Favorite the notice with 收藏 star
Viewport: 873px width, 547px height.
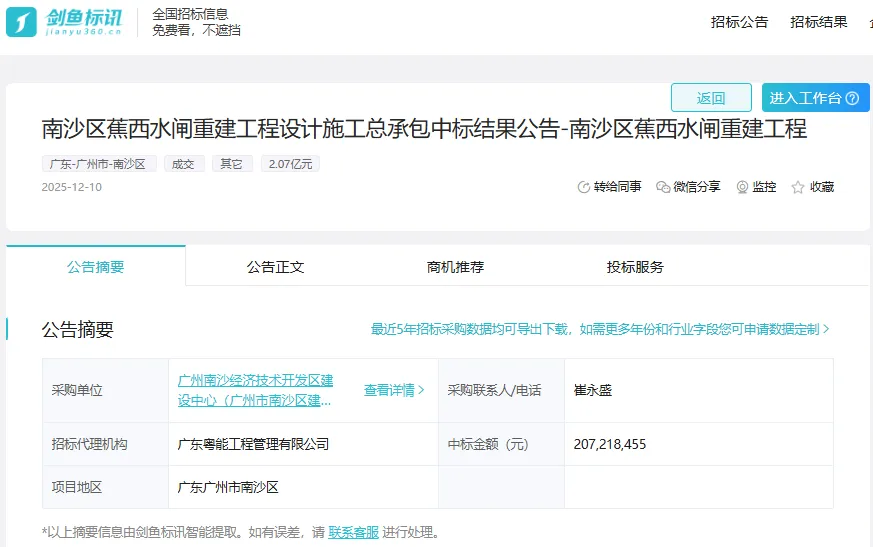pyautogui.click(x=798, y=187)
